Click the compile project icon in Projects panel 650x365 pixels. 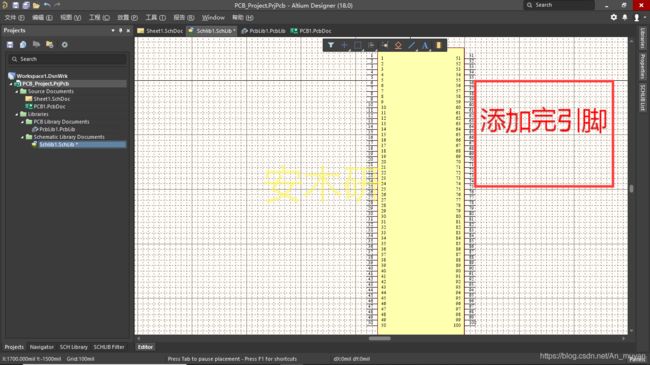point(23,44)
